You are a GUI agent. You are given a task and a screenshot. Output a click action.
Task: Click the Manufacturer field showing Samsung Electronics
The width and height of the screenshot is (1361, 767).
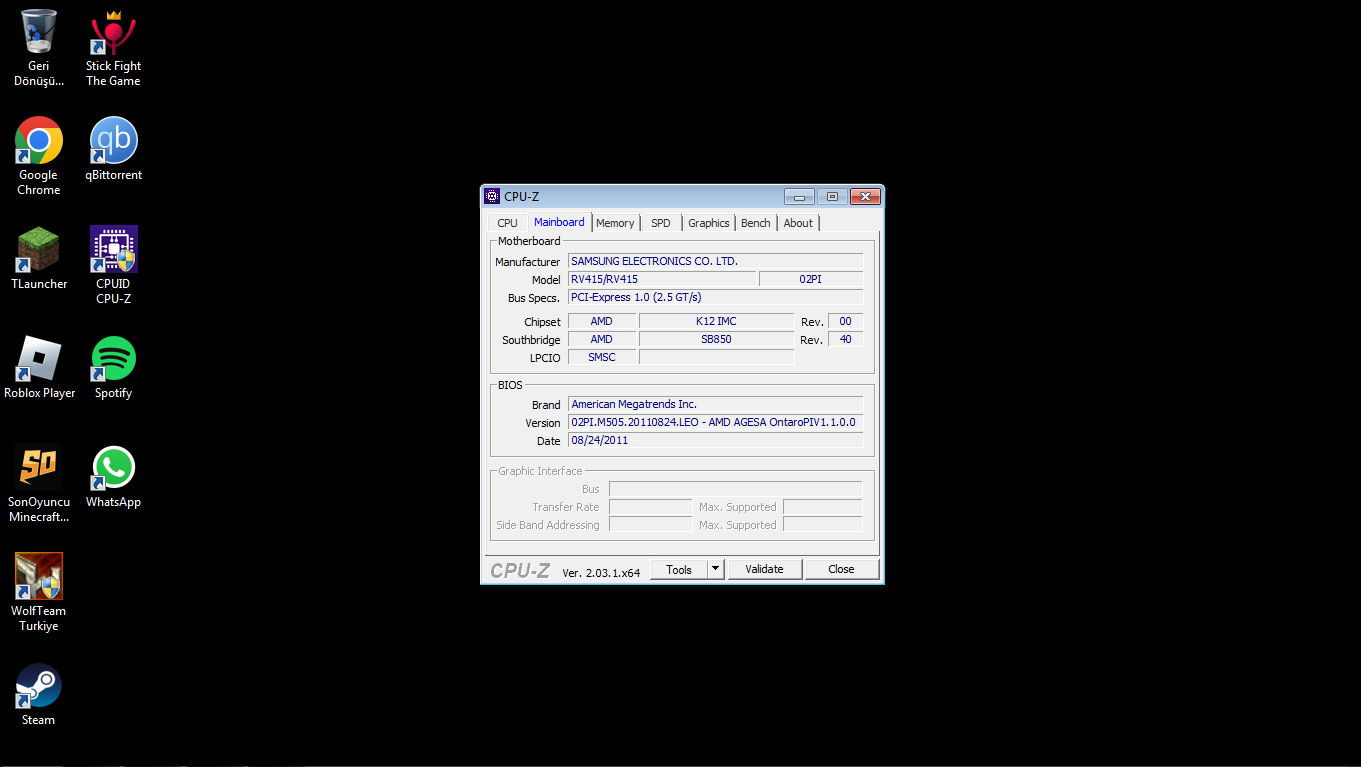tap(715, 261)
